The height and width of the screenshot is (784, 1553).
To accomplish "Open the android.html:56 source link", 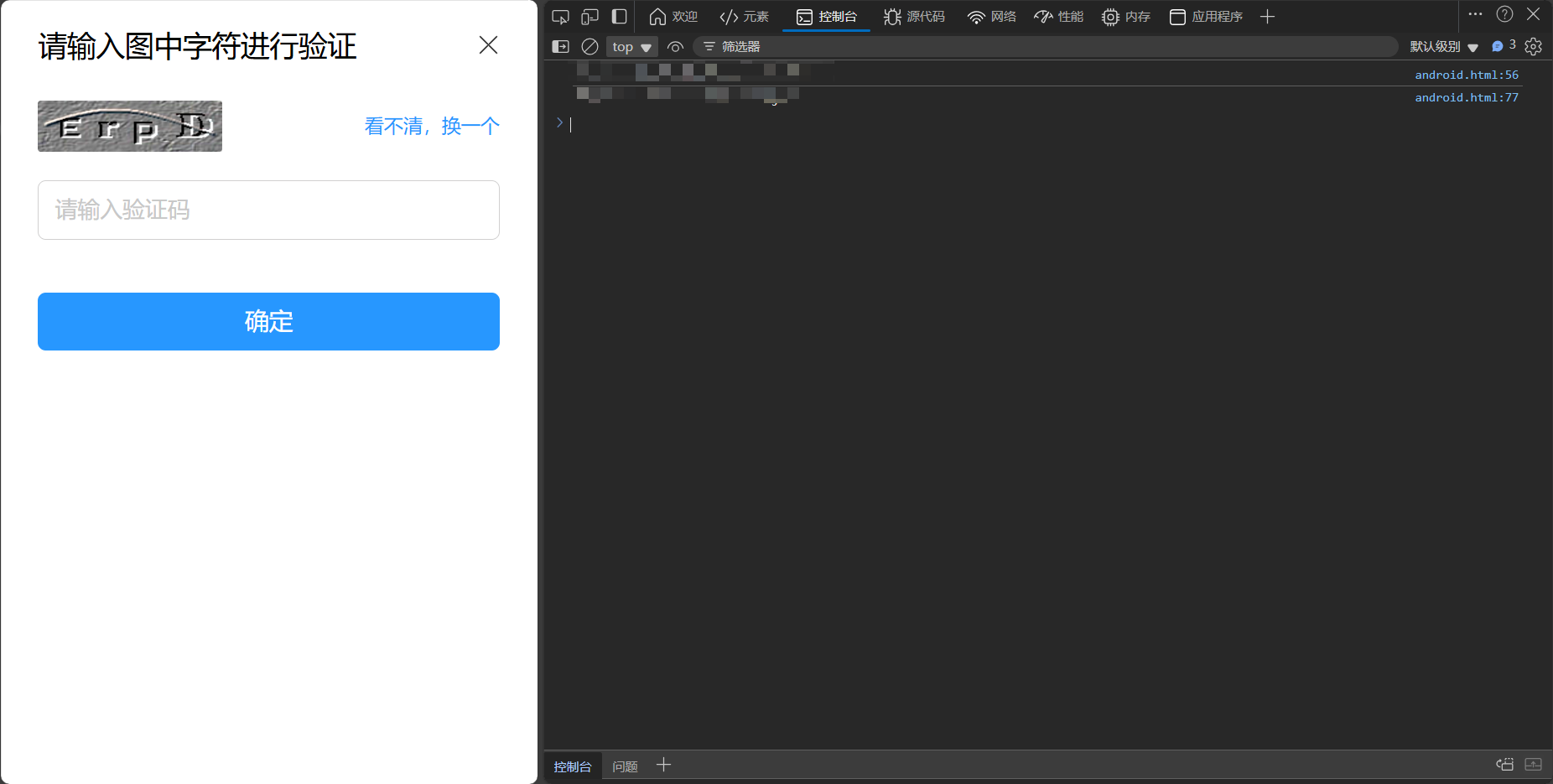I will pyautogui.click(x=1466, y=75).
